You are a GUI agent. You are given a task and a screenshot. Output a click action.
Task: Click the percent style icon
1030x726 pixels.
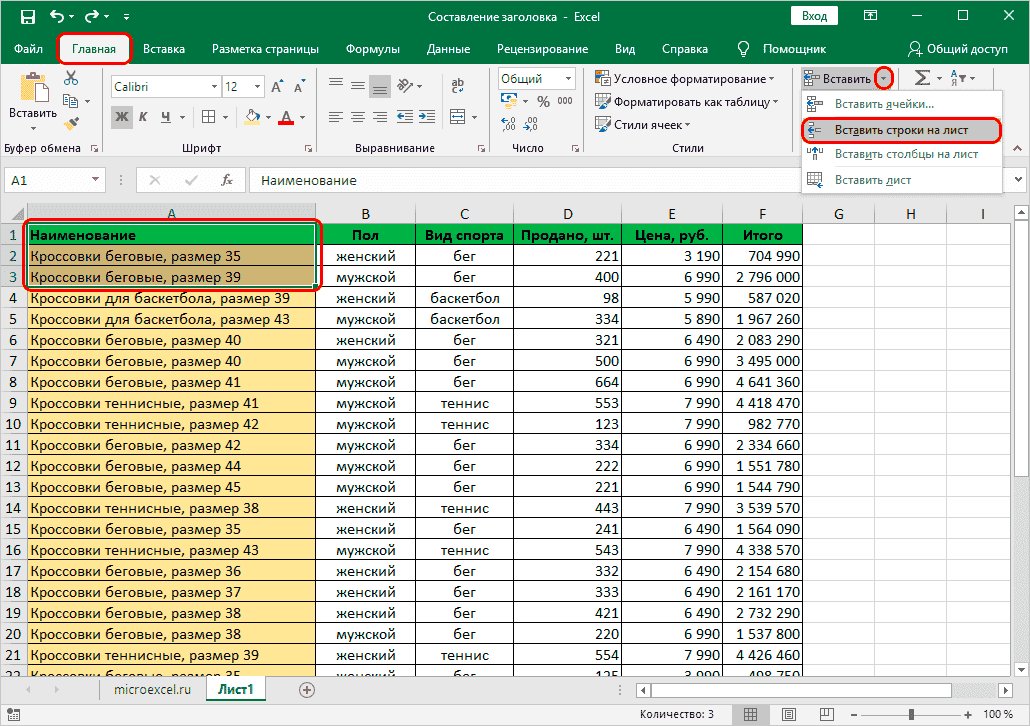(543, 101)
